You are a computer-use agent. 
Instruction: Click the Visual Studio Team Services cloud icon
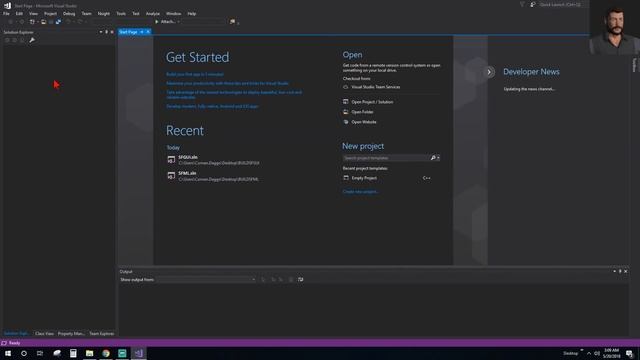346,87
